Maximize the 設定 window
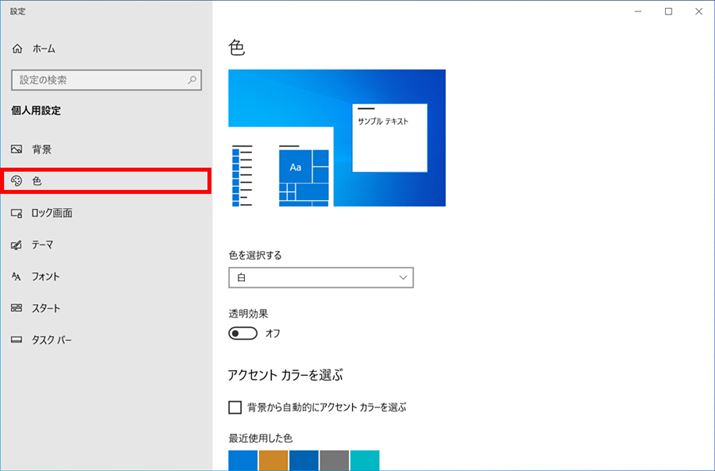 668,11
